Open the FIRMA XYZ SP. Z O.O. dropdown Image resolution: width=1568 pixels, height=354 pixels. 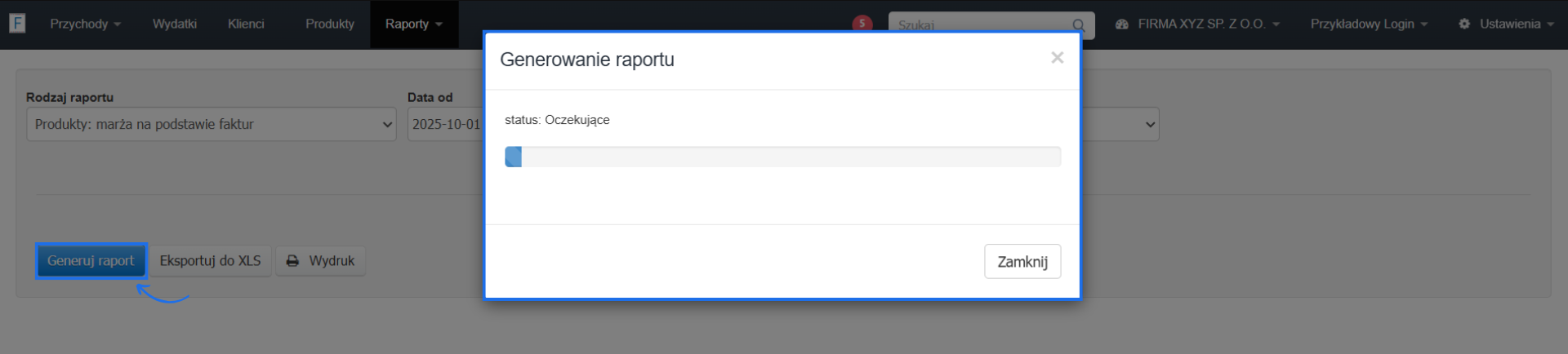coord(1198,24)
